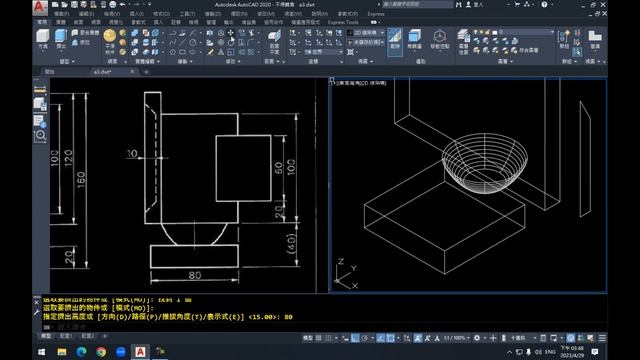Screen dimensions: 640x360
Task: Toggle object snap in status bar
Action: click(391, 338)
